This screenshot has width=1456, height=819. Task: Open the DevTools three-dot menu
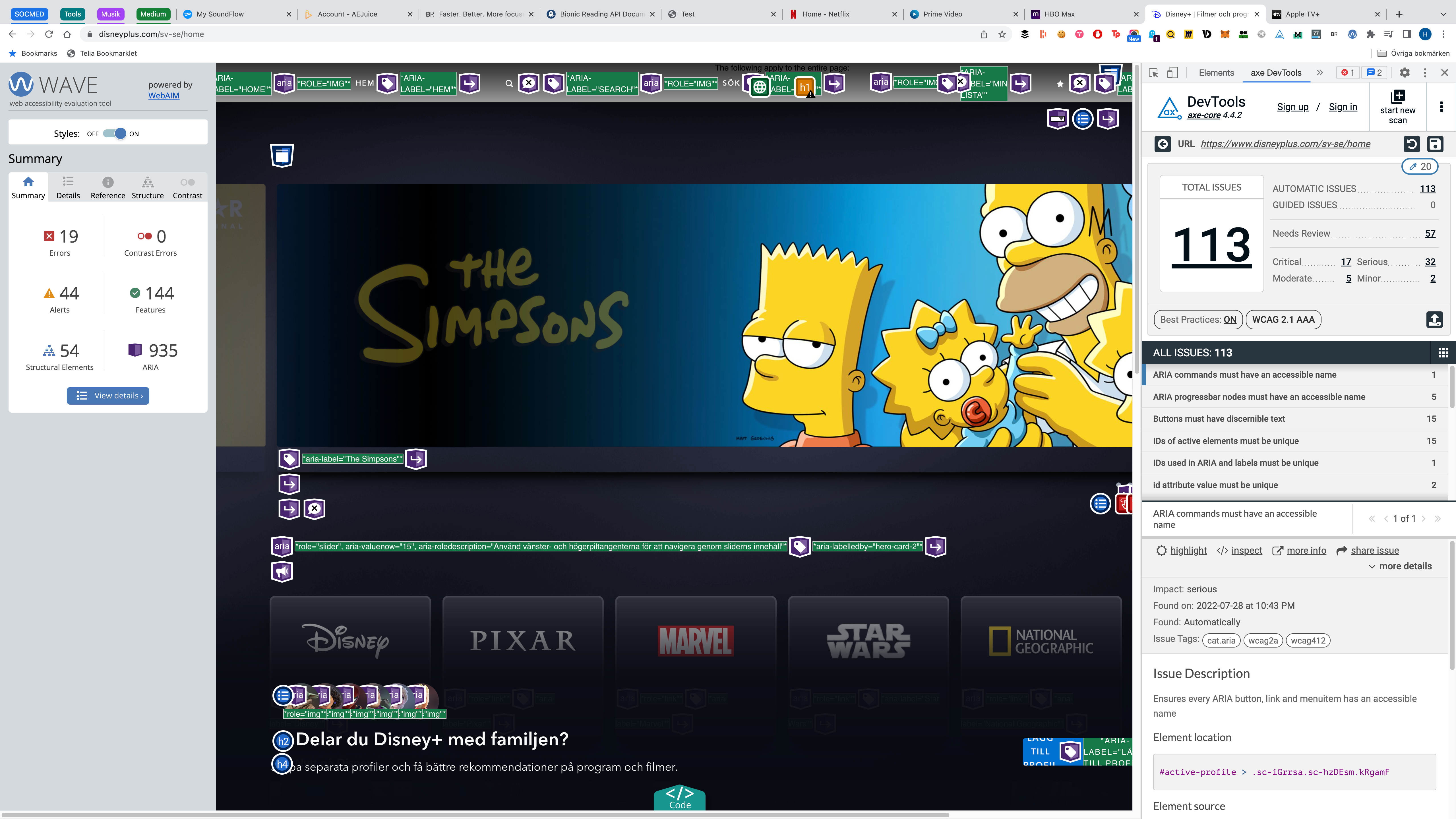(1425, 72)
